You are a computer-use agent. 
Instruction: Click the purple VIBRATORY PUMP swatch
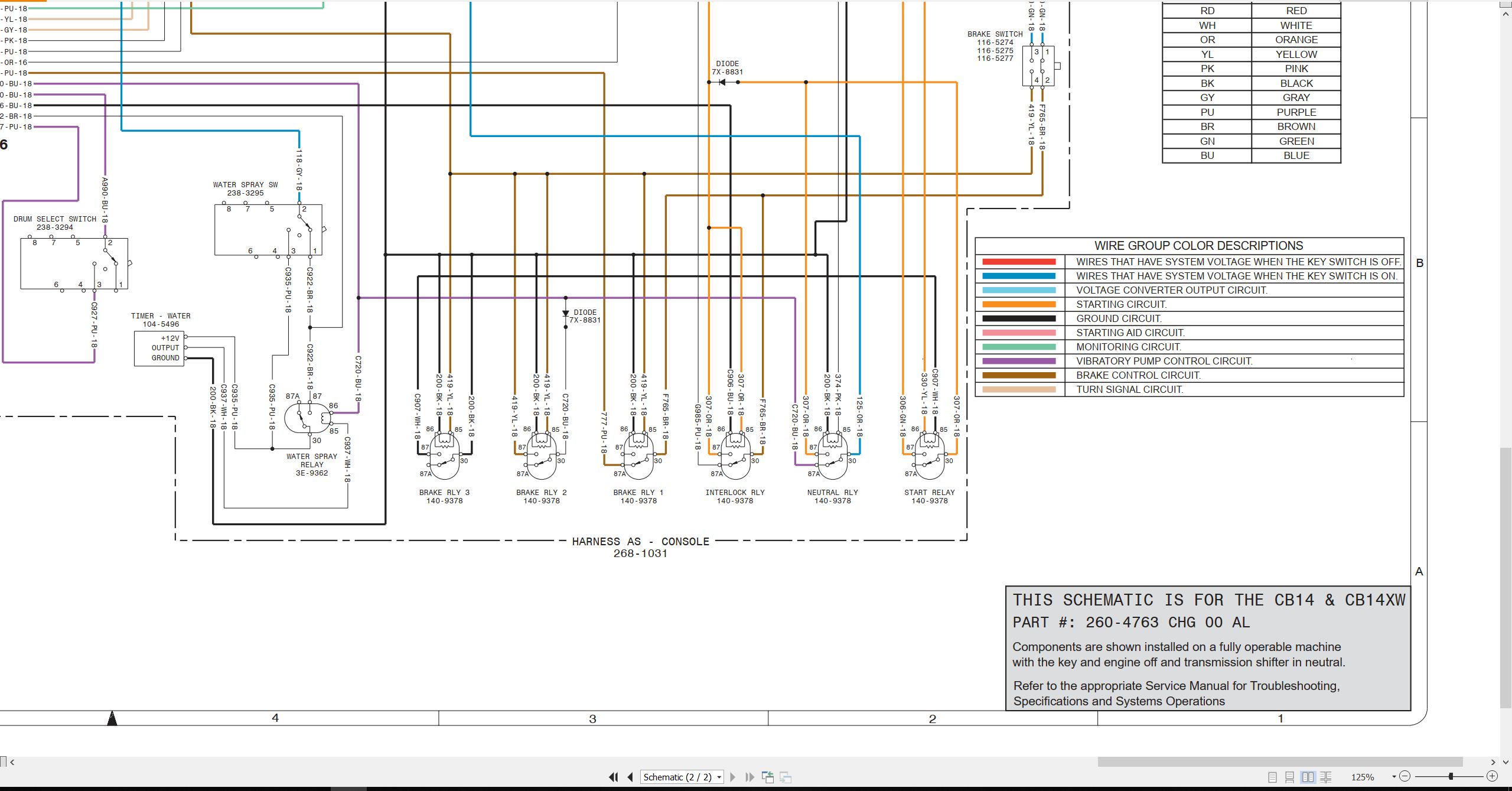(1019, 361)
